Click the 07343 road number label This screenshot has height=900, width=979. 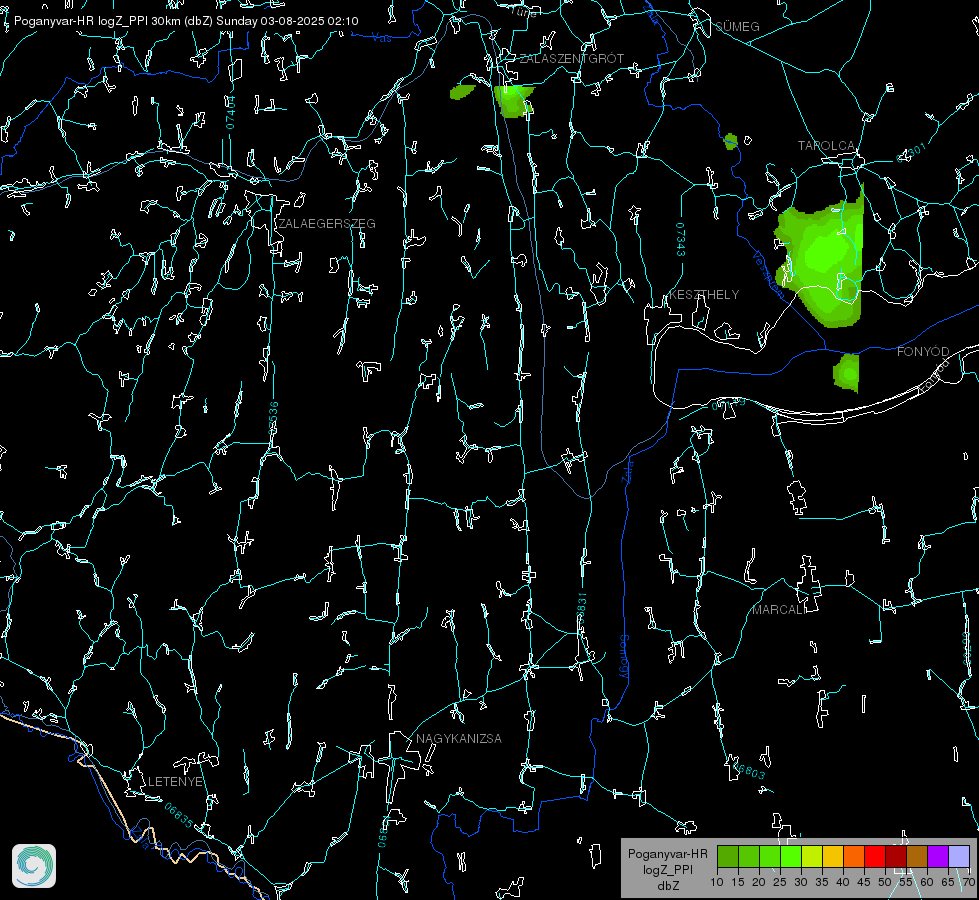point(681,239)
